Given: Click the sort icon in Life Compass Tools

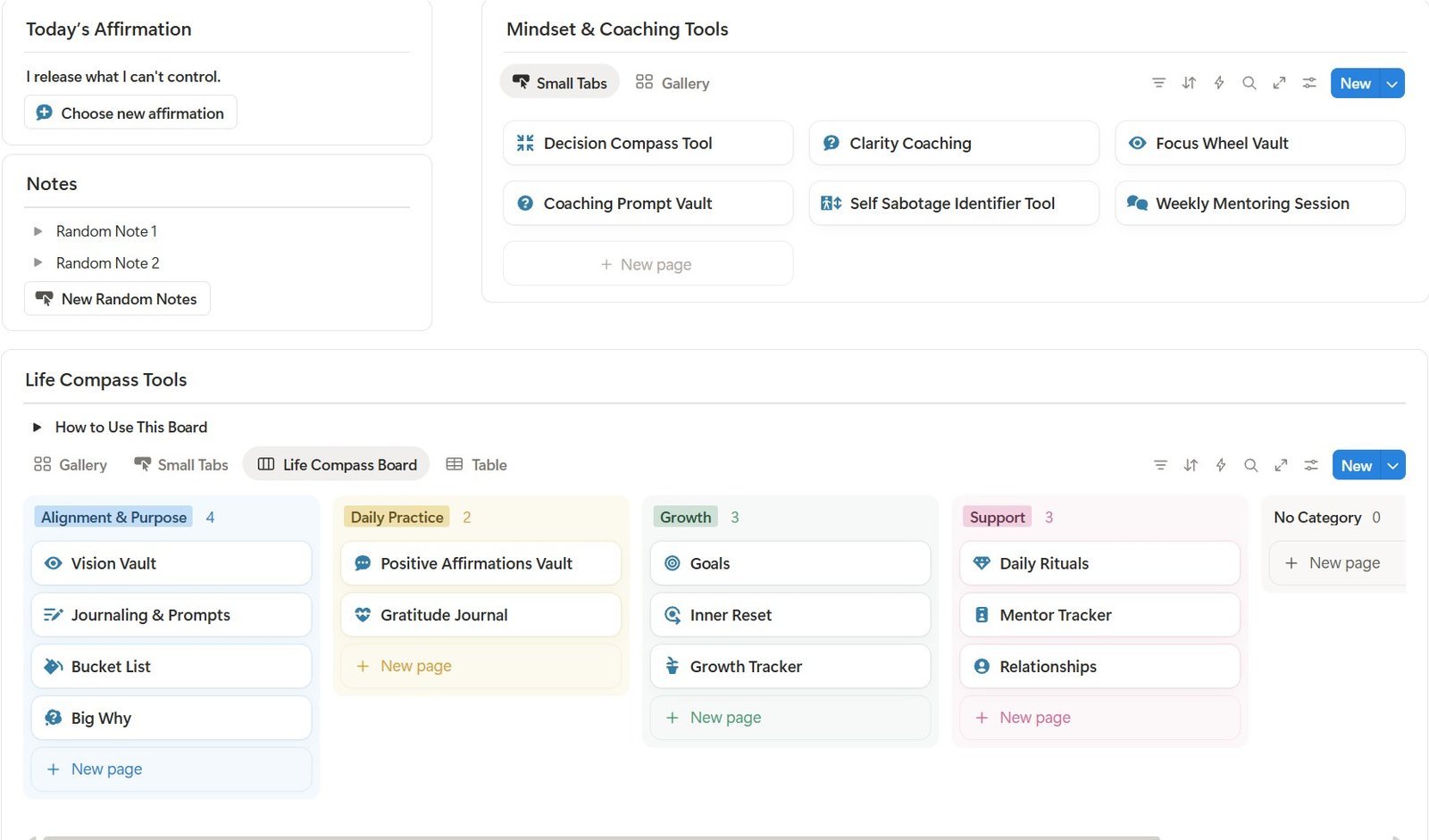Looking at the screenshot, I should pyautogui.click(x=1191, y=465).
